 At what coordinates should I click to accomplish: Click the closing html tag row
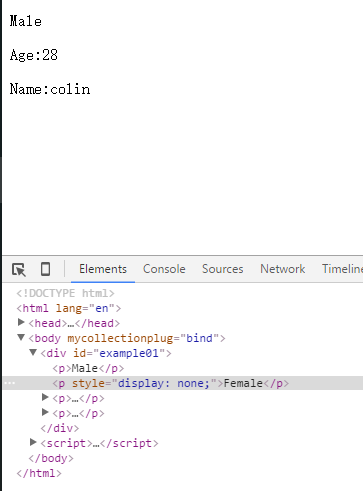coord(39,473)
